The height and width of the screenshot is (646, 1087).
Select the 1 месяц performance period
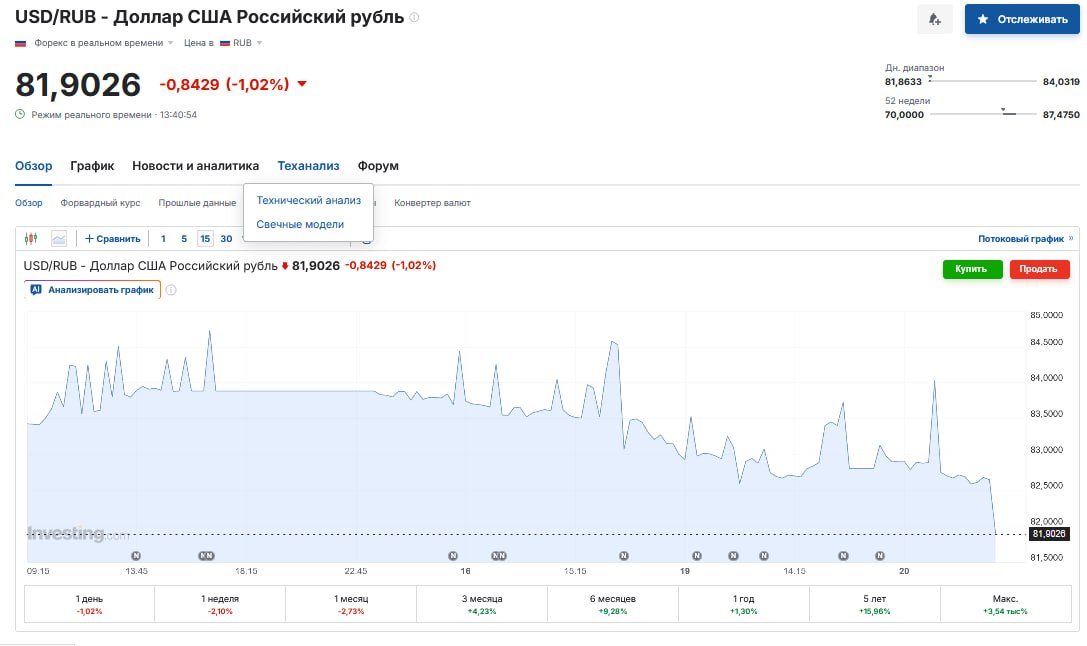(x=351, y=604)
